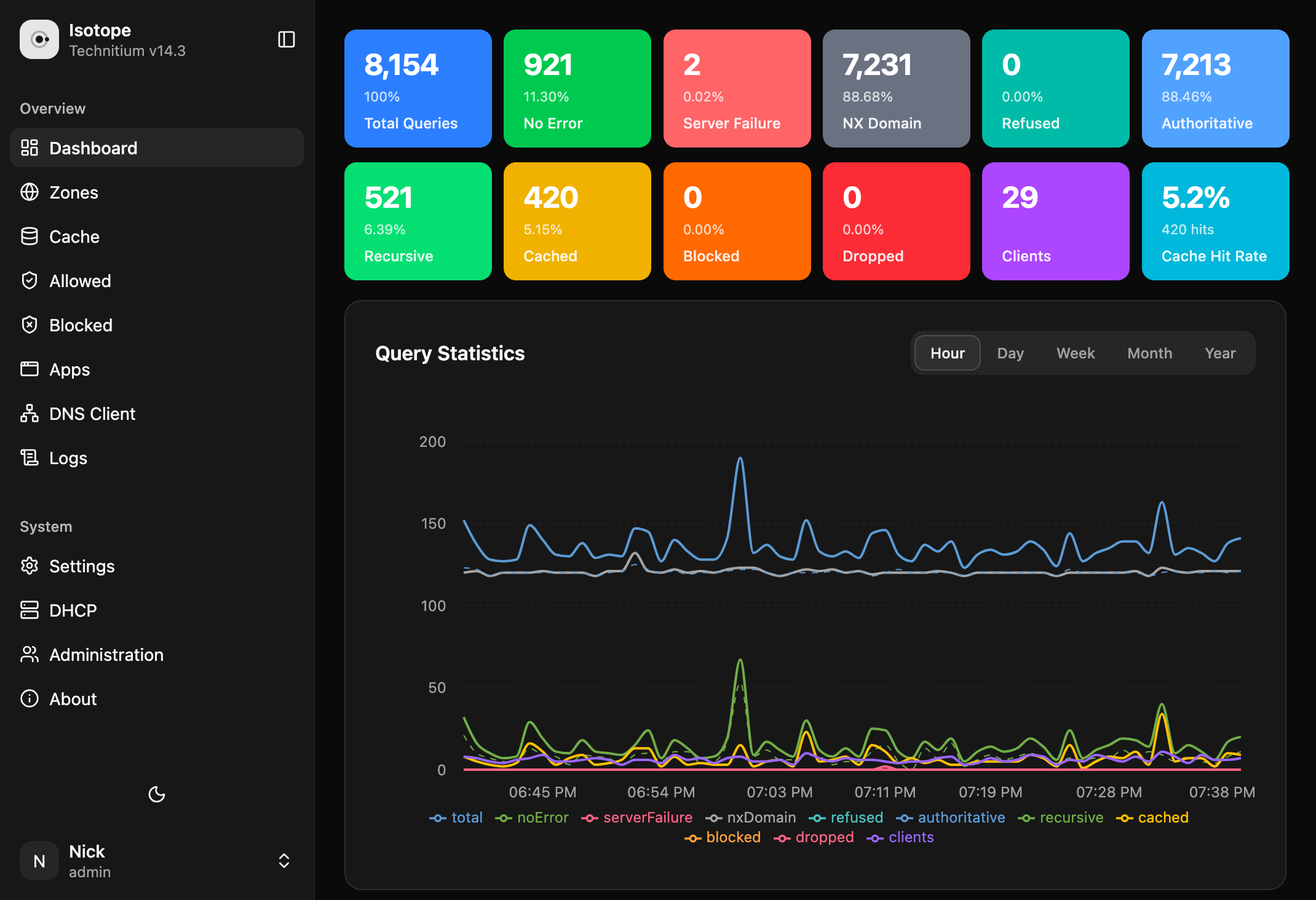This screenshot has width=1316, height=900.
Task: Go to the Cache page
Action: (157, 236)
